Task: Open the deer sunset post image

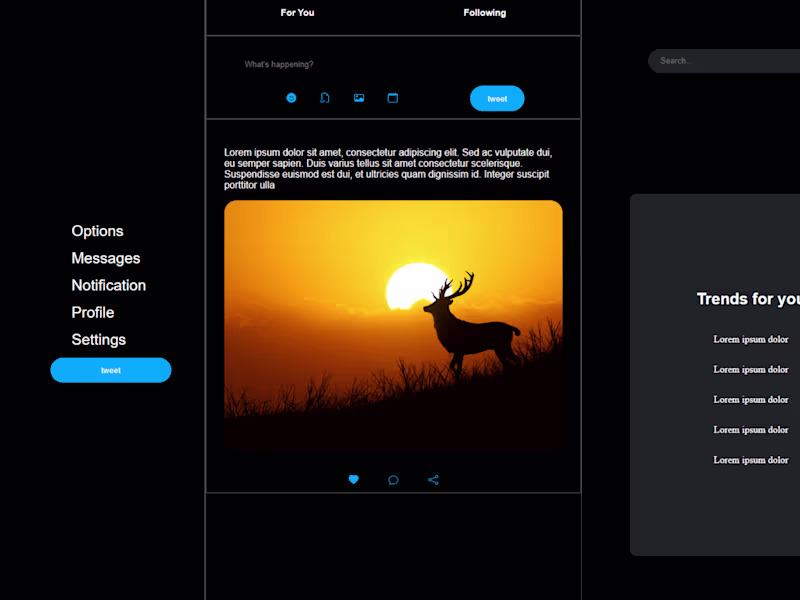Action: tap(393, 326)
